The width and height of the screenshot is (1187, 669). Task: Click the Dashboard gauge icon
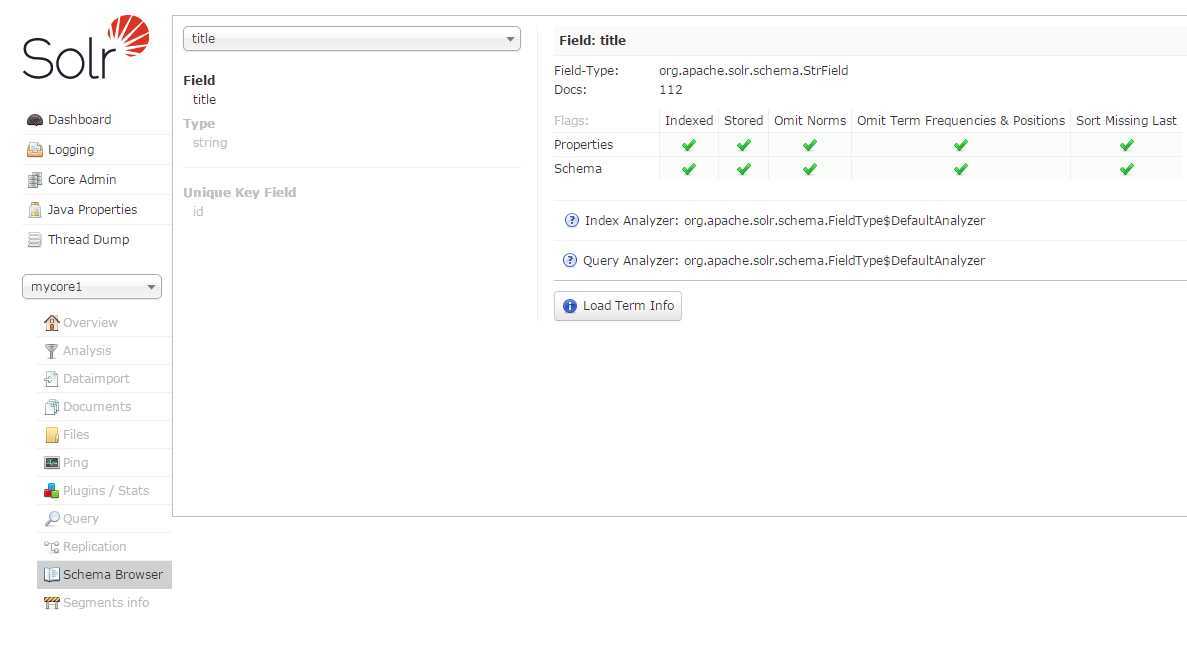pyautogui.click(x=35, y=120)
